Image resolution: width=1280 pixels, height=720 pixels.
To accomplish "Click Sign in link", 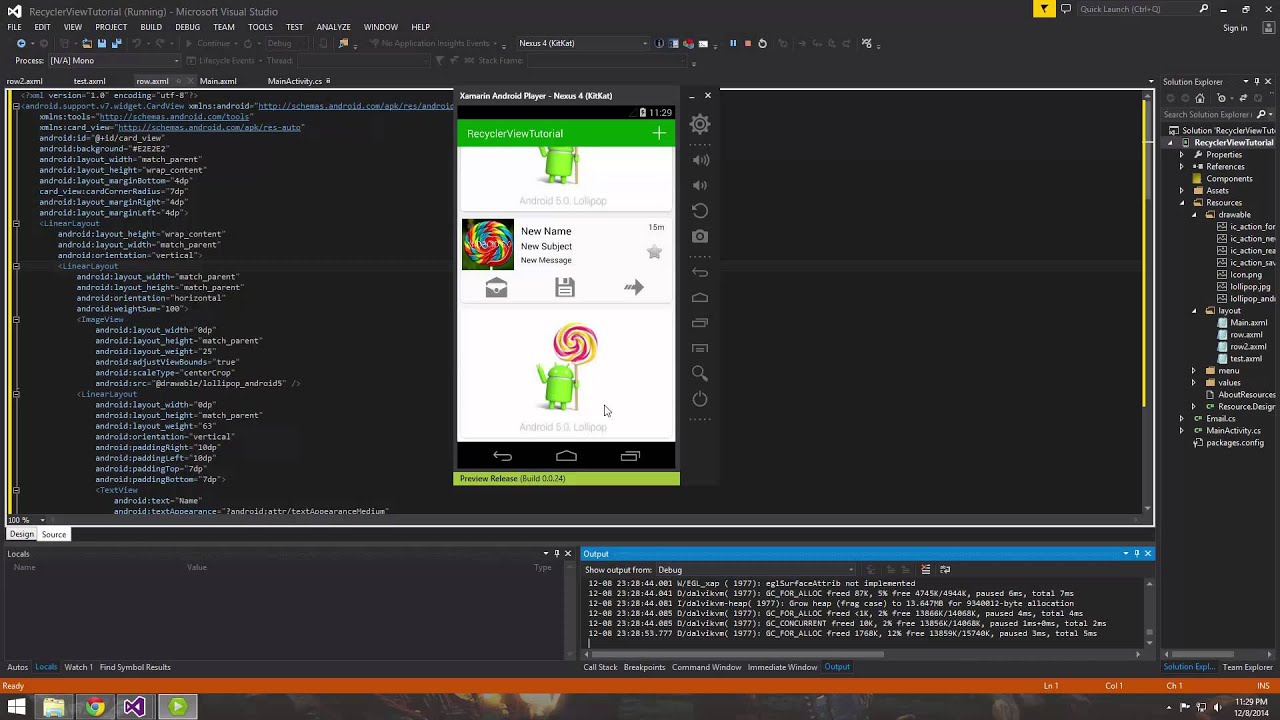I will [x=1235, y=28].
